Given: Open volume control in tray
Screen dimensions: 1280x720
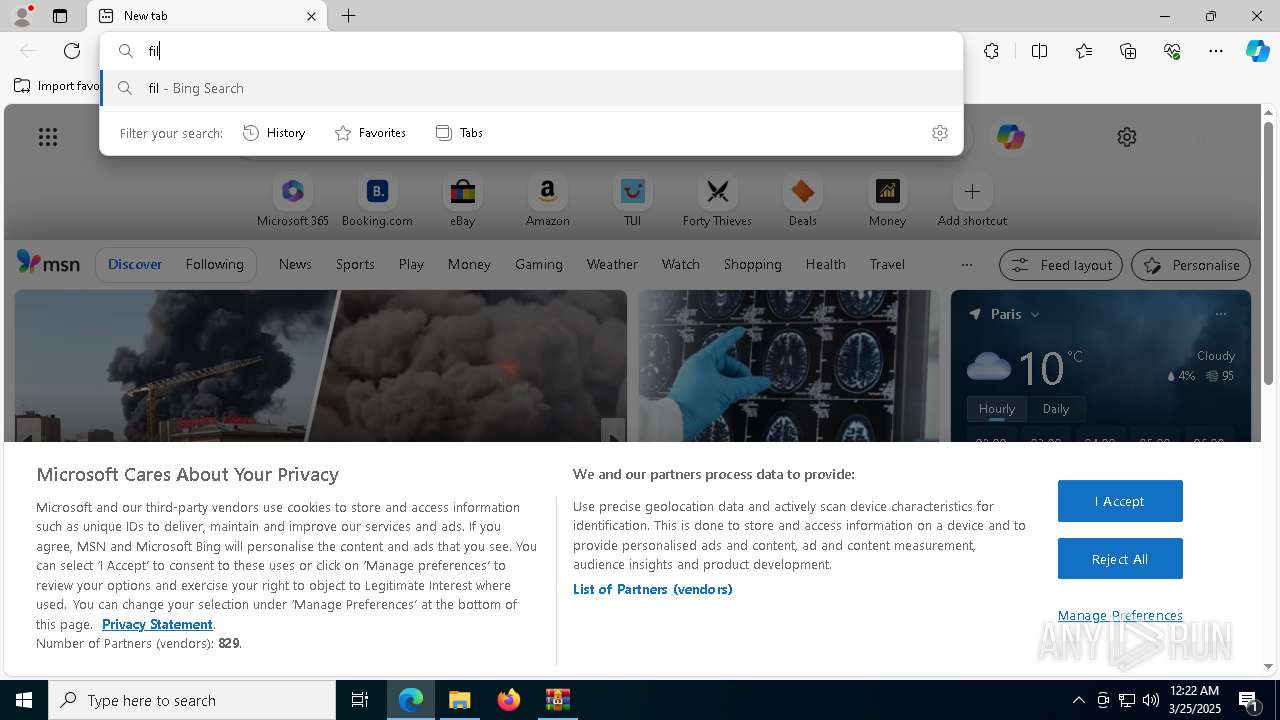Looking at the screenshot, I should pyautogui.click(x=1151, y=700).
